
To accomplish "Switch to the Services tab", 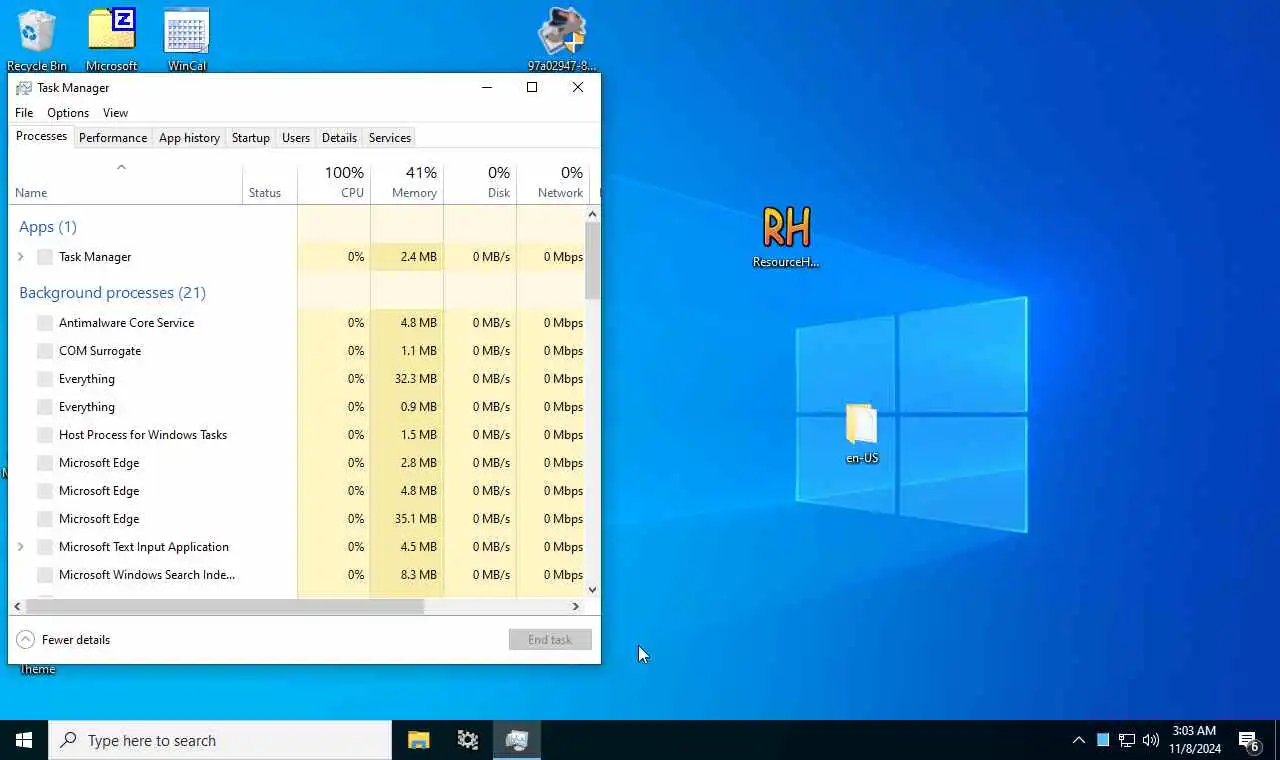I will (390, 138).
